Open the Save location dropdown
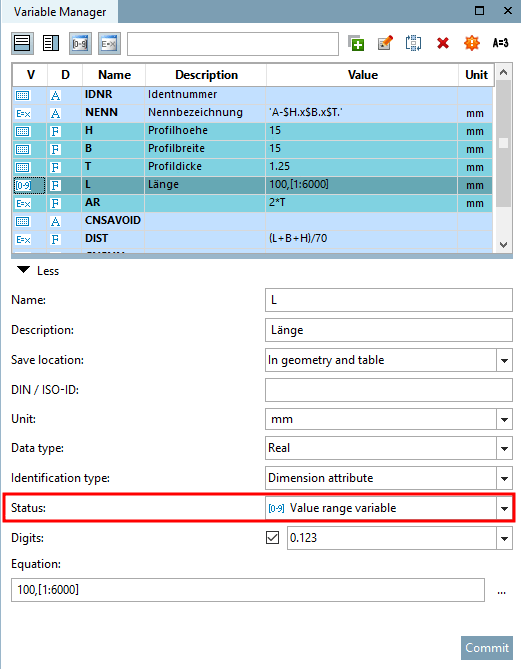Viewport: 521px width, 669px height. click(504, 361)
